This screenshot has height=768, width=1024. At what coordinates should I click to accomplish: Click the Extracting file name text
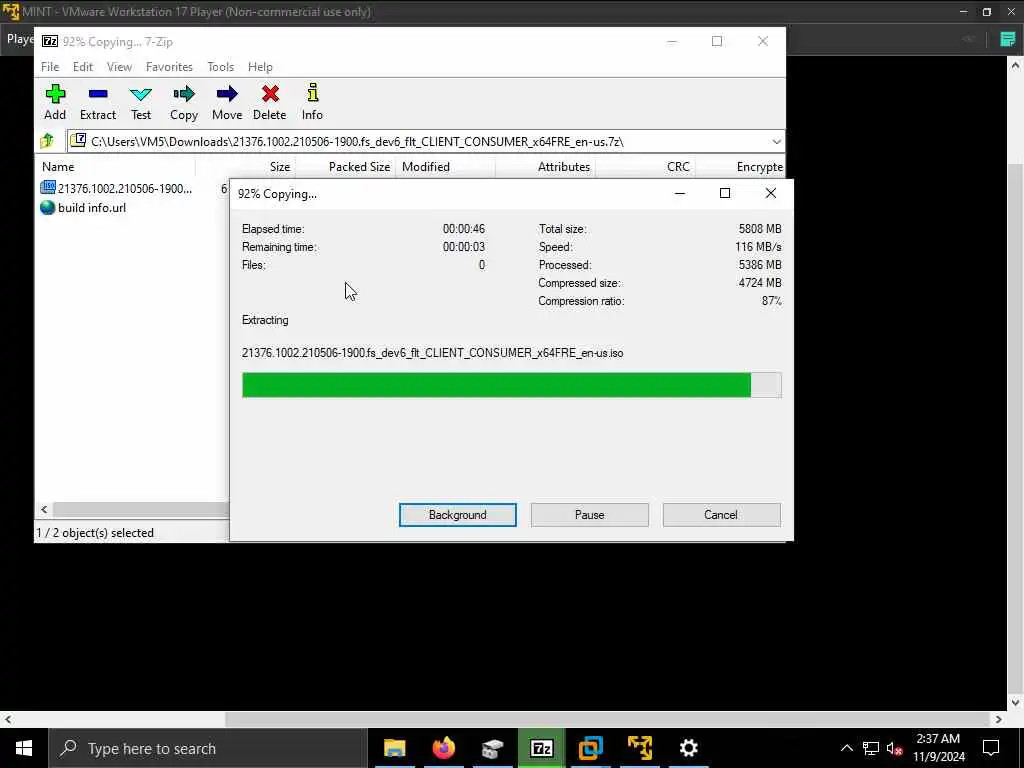pyautogui.click(x=432, y=353)
